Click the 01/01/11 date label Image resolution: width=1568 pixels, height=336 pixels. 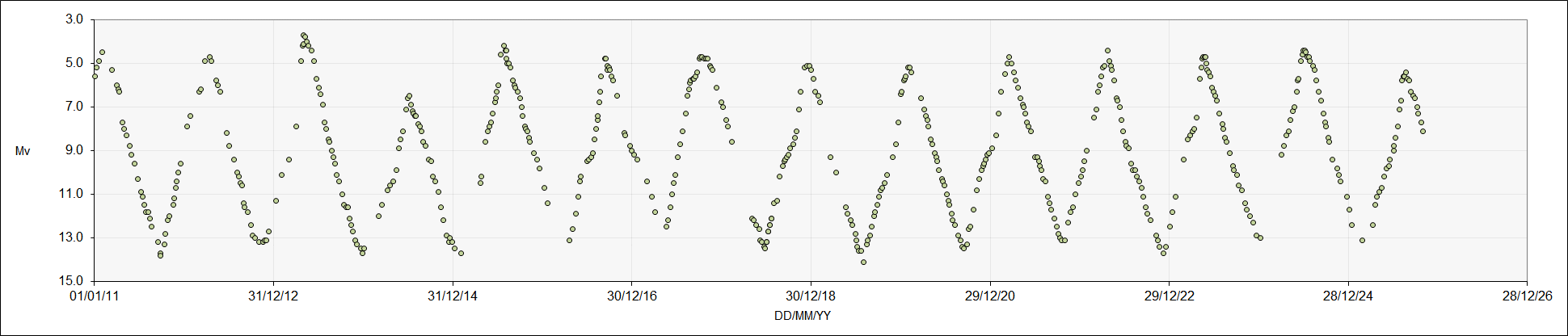coord(95,296)
